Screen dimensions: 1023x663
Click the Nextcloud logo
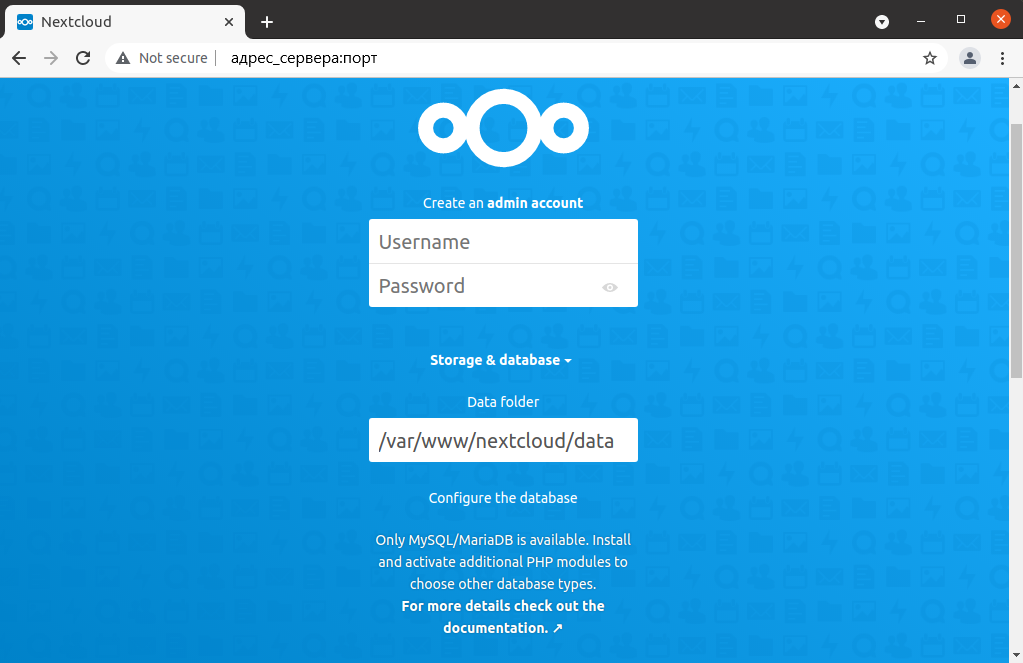503,128
